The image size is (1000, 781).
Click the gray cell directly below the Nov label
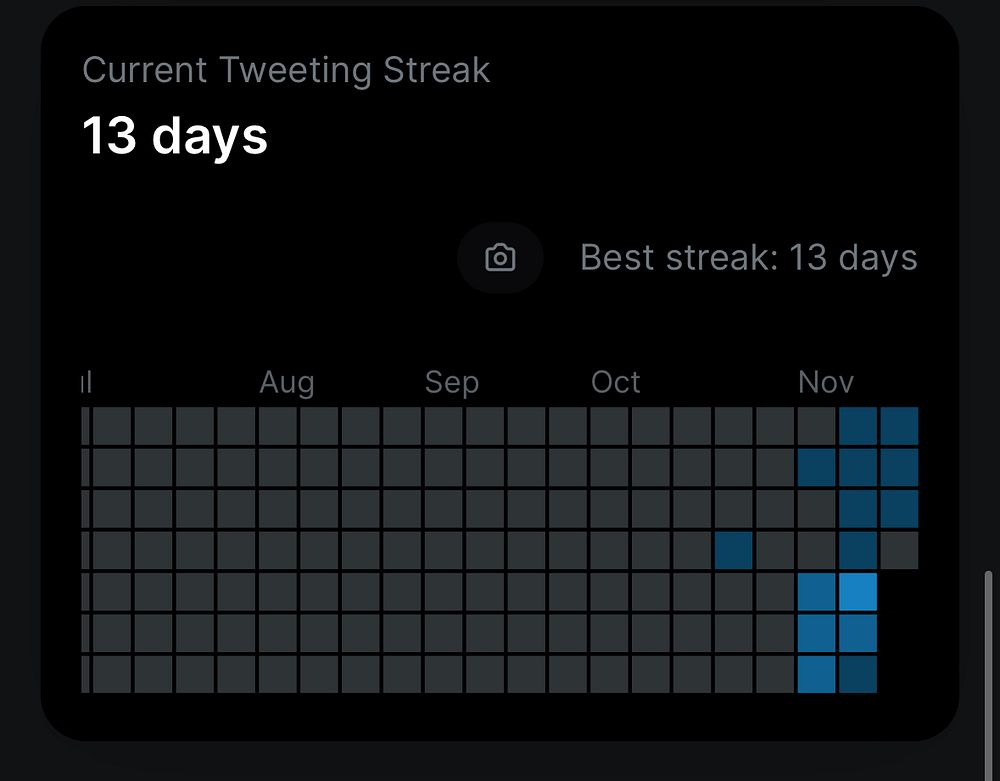click(816, 425)
